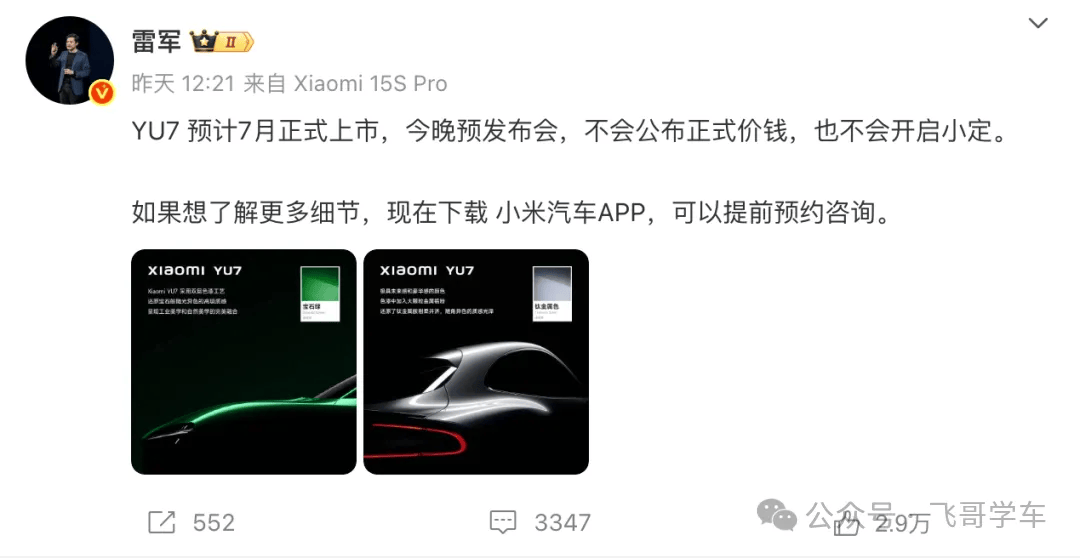Open the titanium silver YU7 image thumbnail
The image size is (1080, 558).
pyautogui.click(x=476, y=362)
